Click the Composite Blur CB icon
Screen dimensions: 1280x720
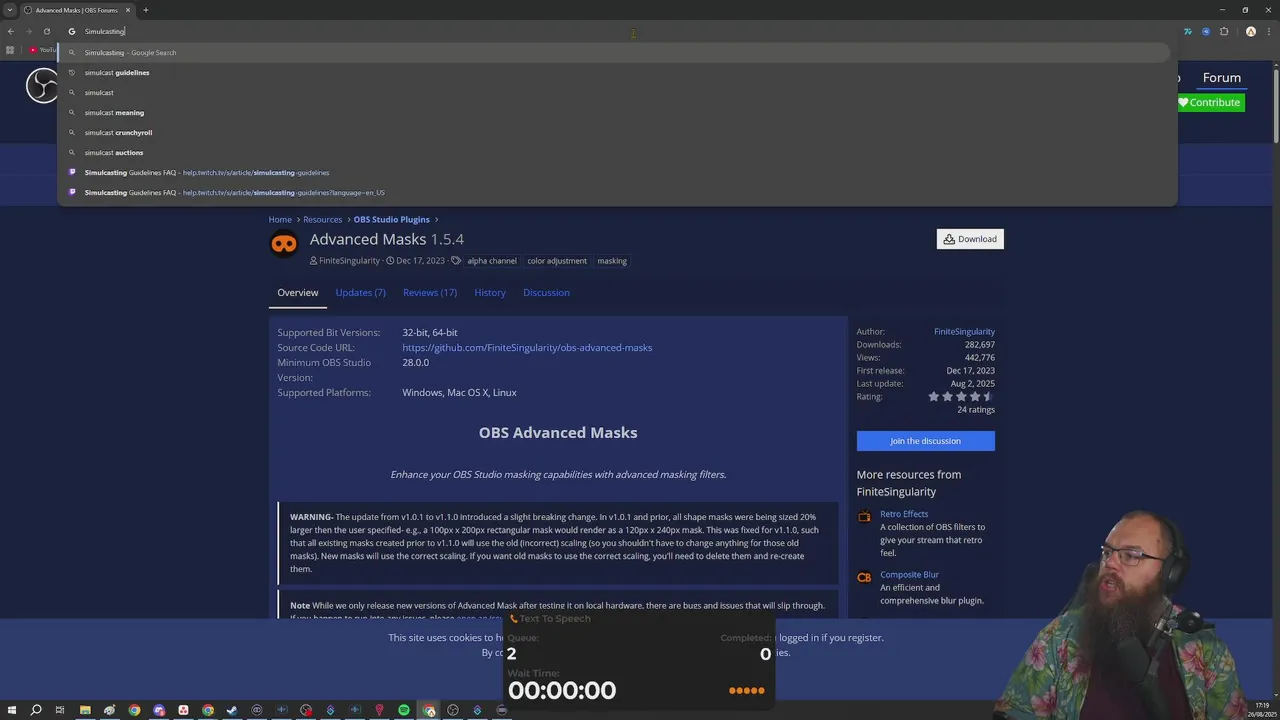(864, 577)
